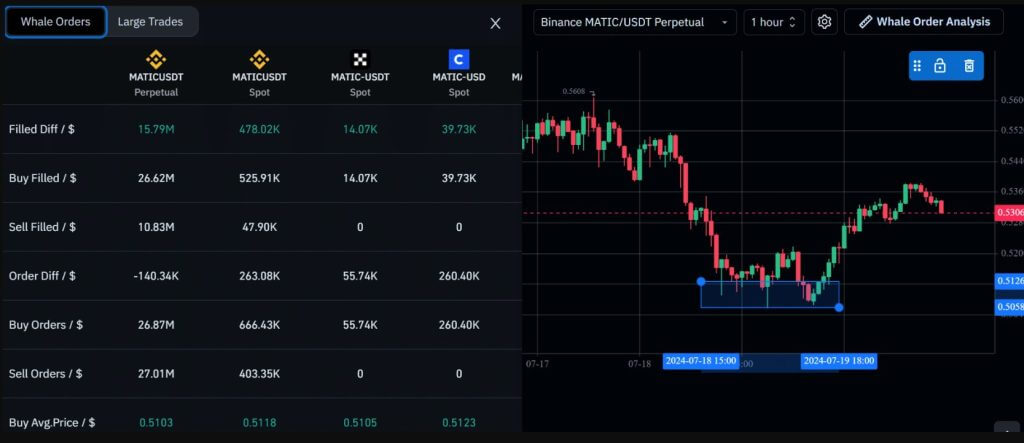Viewport: 1024px width, 443px height.
Task: Click the 263.08K order diff value
Action: (259, 276)
